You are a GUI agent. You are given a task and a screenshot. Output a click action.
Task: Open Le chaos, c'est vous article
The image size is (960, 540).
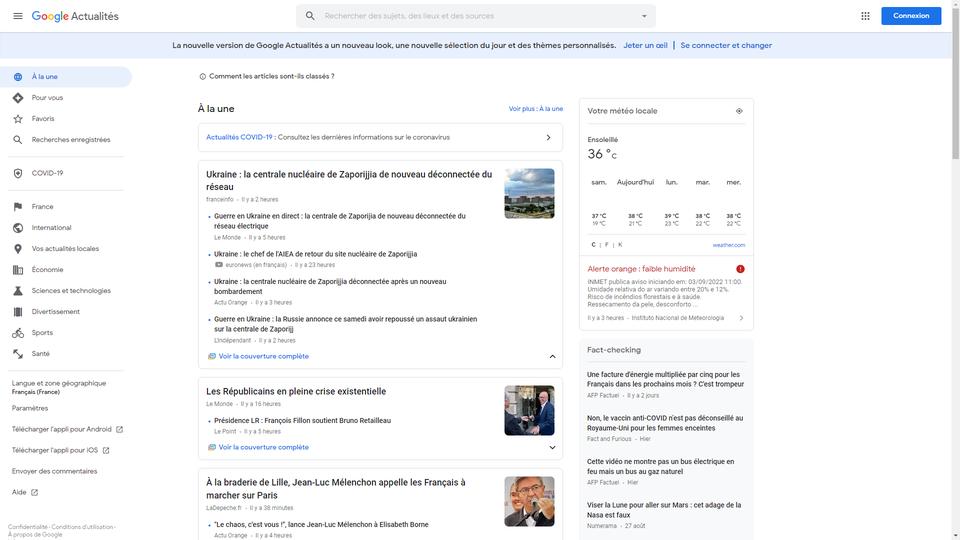[321, 525]
